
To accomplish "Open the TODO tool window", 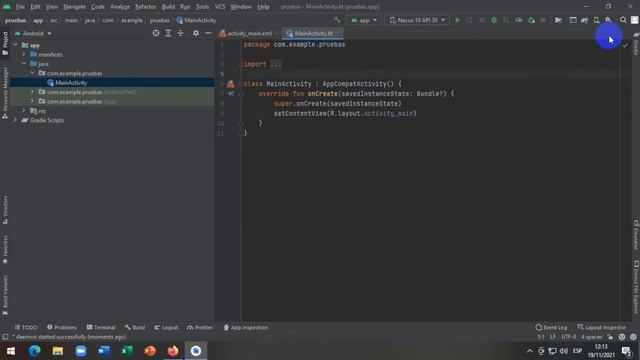I will click(26, 327).
